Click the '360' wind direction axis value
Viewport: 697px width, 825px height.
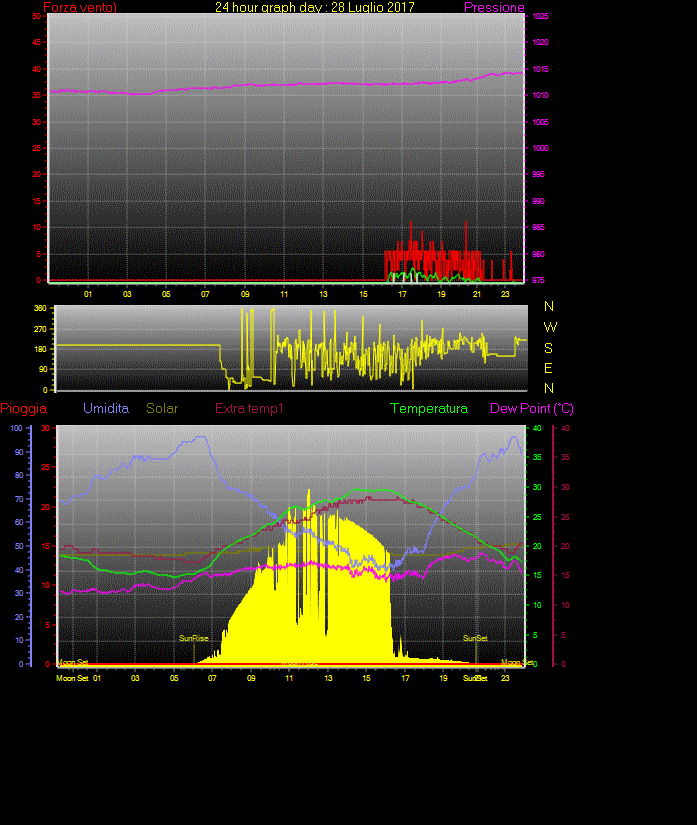41,308
